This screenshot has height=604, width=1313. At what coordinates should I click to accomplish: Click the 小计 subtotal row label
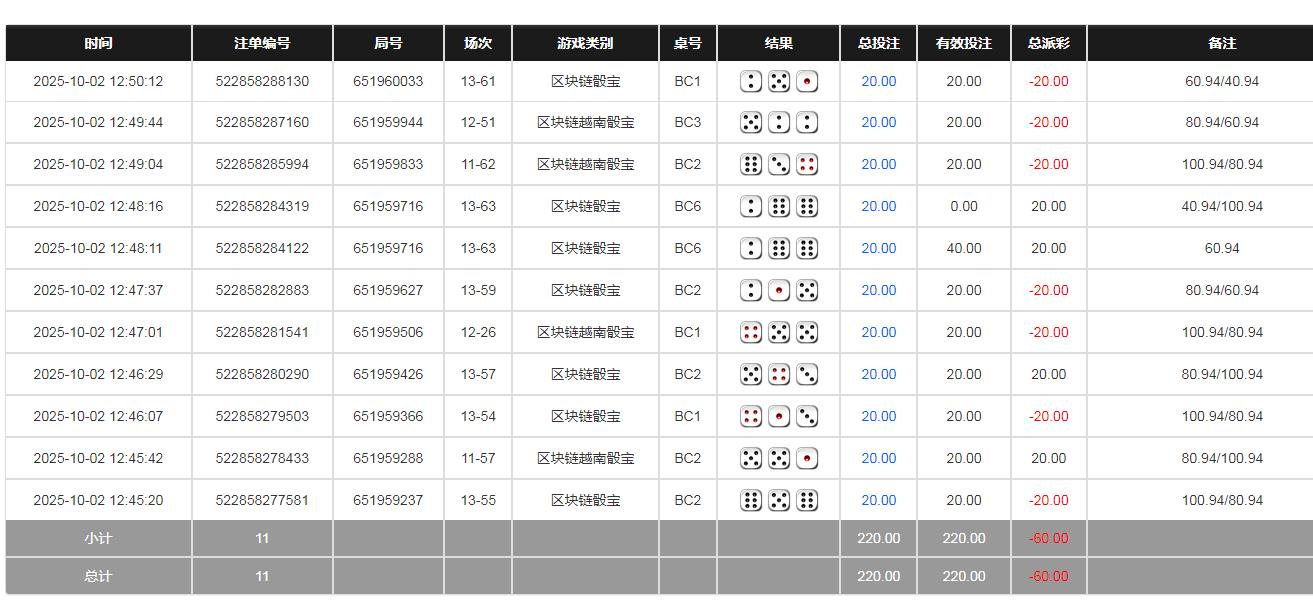coord(97,538)
